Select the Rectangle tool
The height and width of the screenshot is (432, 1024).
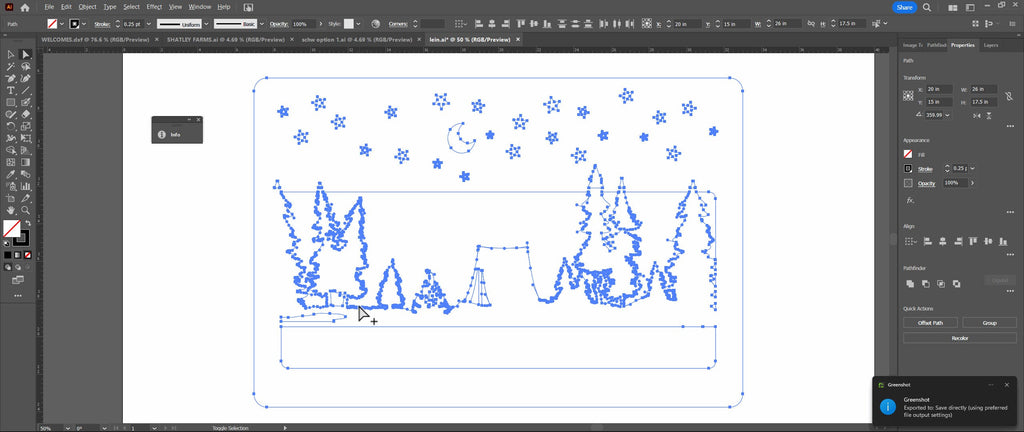click(11, 102)
